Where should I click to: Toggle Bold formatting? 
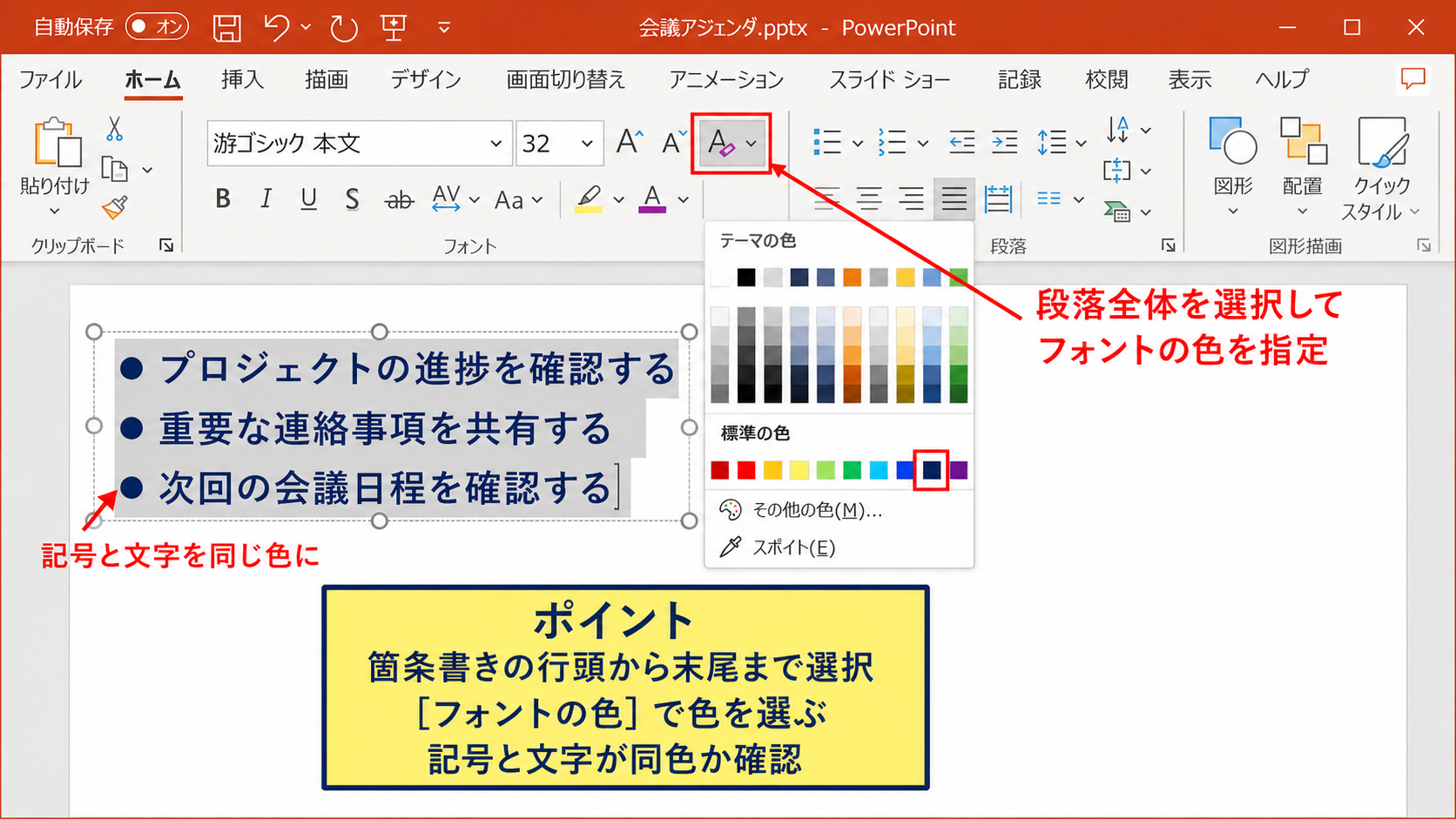pyautogui.click(x=223, y=199)
